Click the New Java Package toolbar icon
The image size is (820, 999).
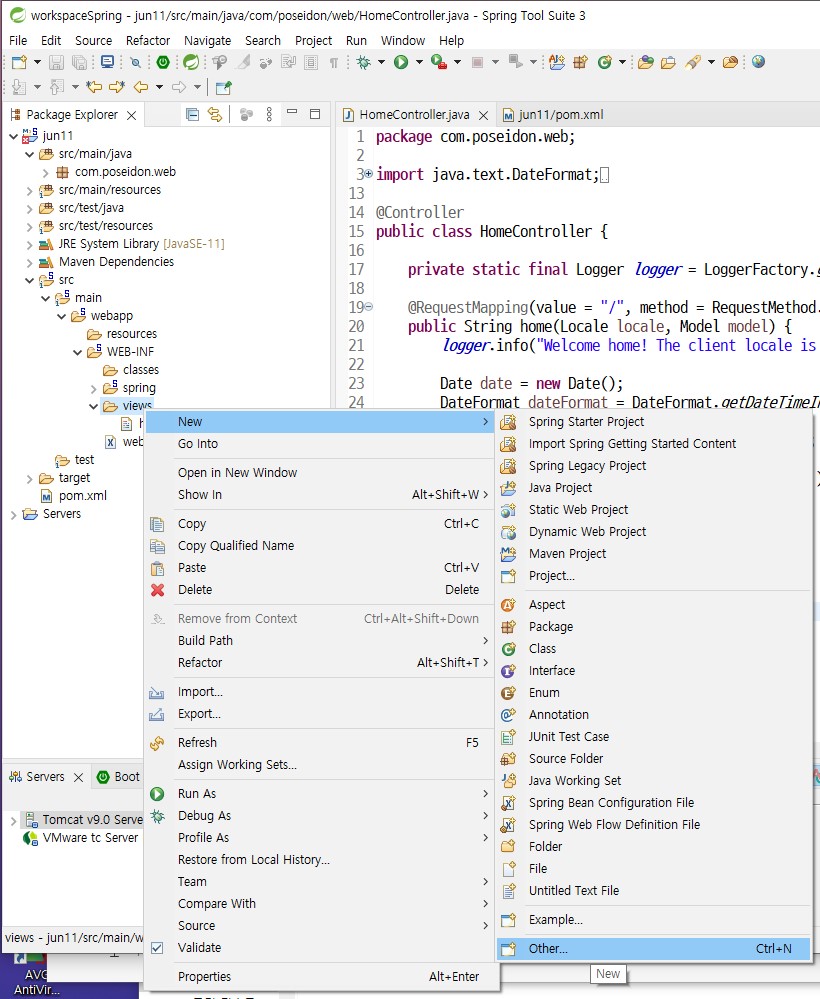(580, 62)
